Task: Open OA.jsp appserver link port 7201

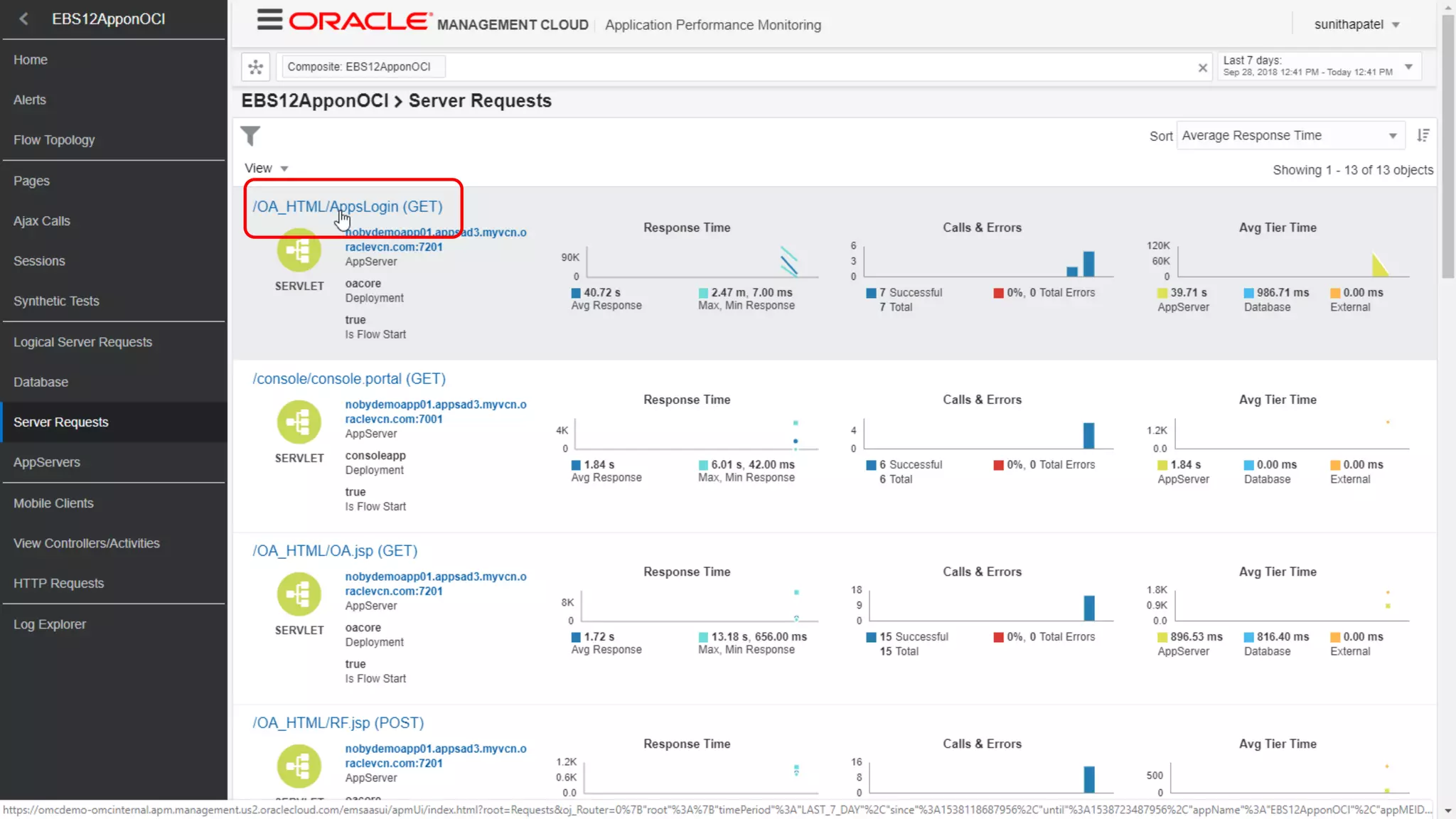Action: pyautogui.click(x=435, y=584)
